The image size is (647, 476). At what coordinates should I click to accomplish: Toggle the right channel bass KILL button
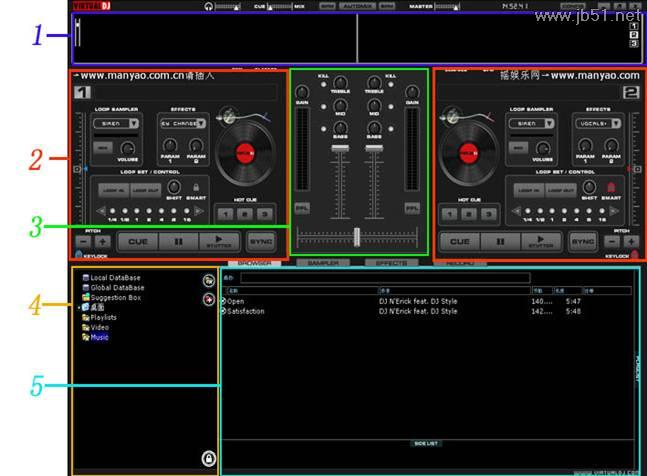[x=391, y=129]
